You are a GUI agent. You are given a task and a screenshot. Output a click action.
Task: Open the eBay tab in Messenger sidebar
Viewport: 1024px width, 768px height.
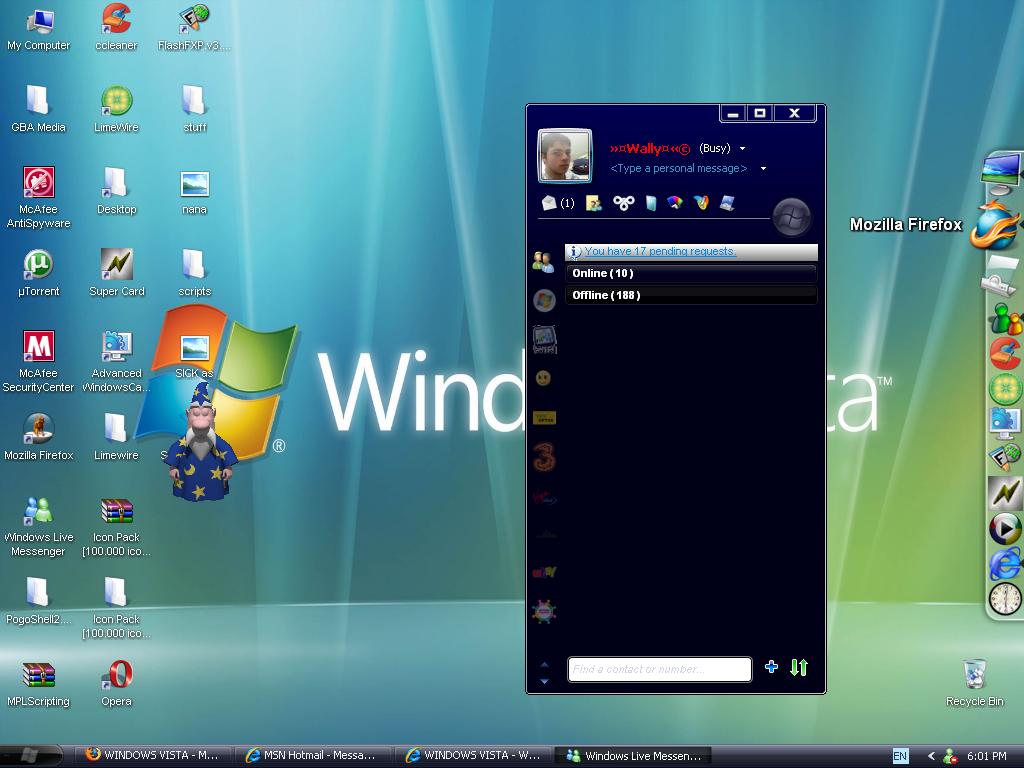(544, 572)
